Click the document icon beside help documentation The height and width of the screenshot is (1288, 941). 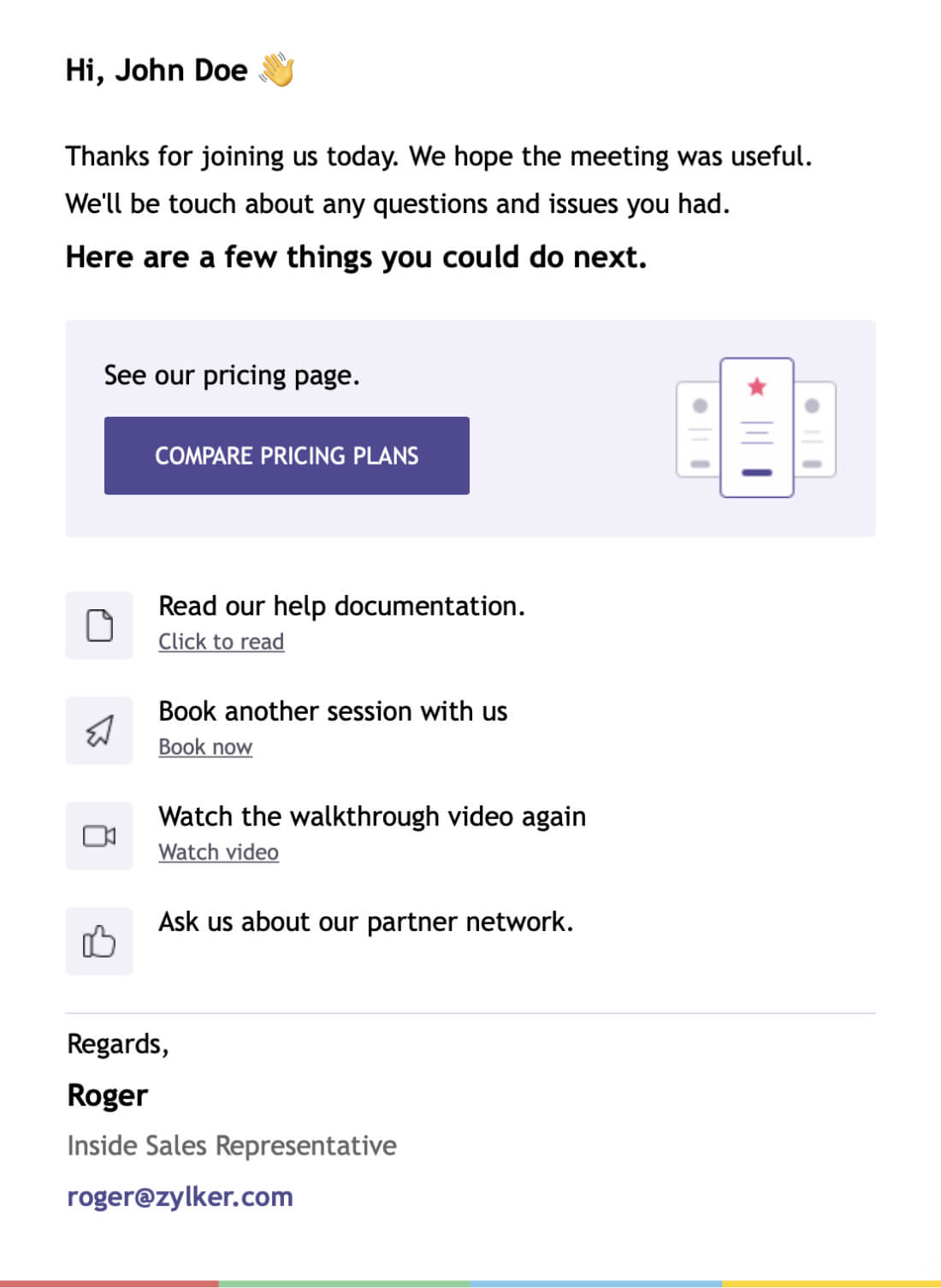coord(99,626)
